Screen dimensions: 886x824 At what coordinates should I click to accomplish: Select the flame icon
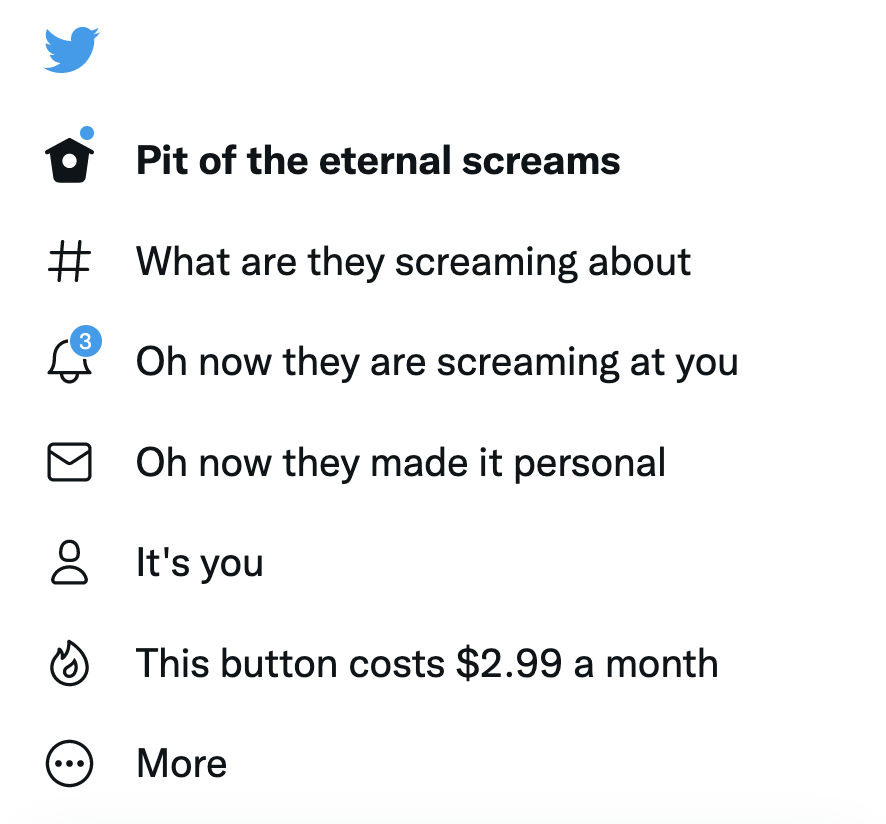tap(69, 663)
